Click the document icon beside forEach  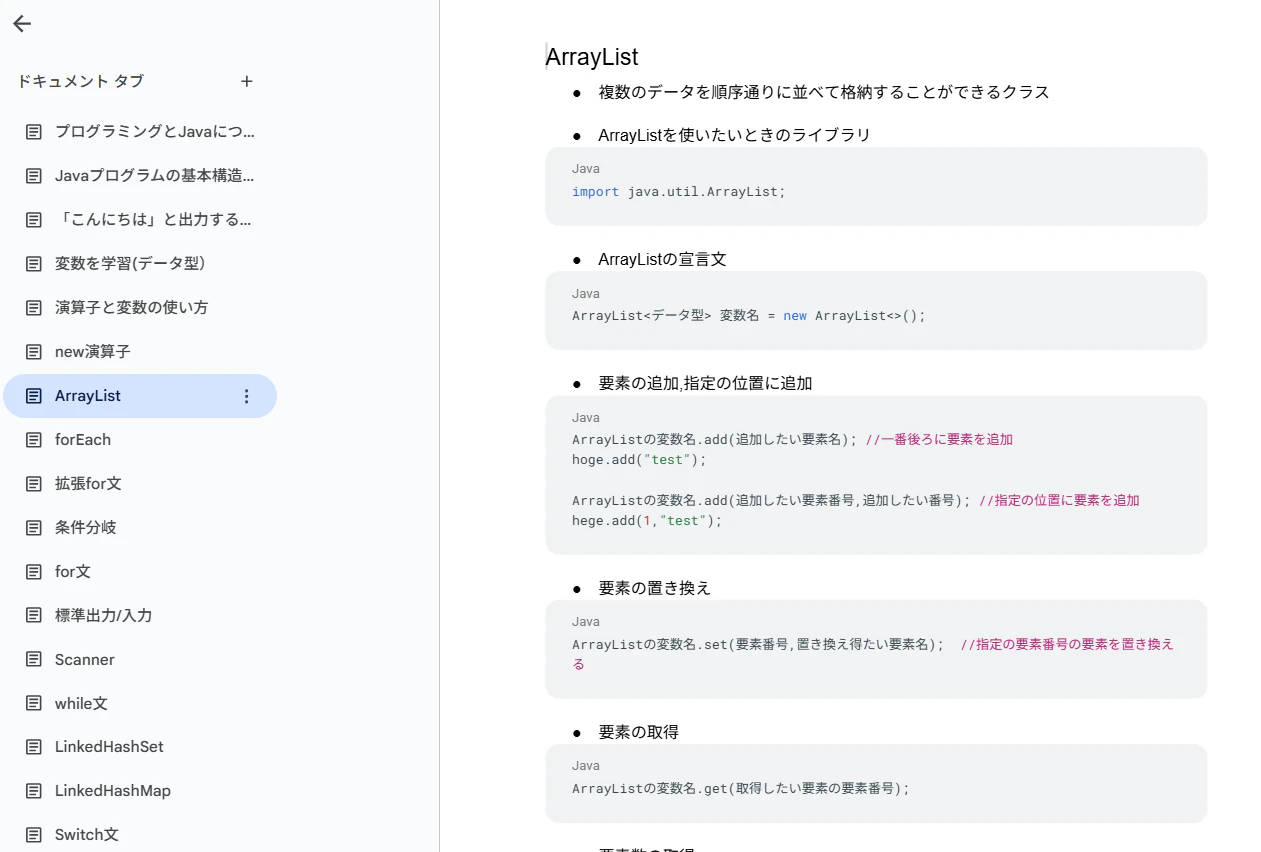click(x=34, y=440)
